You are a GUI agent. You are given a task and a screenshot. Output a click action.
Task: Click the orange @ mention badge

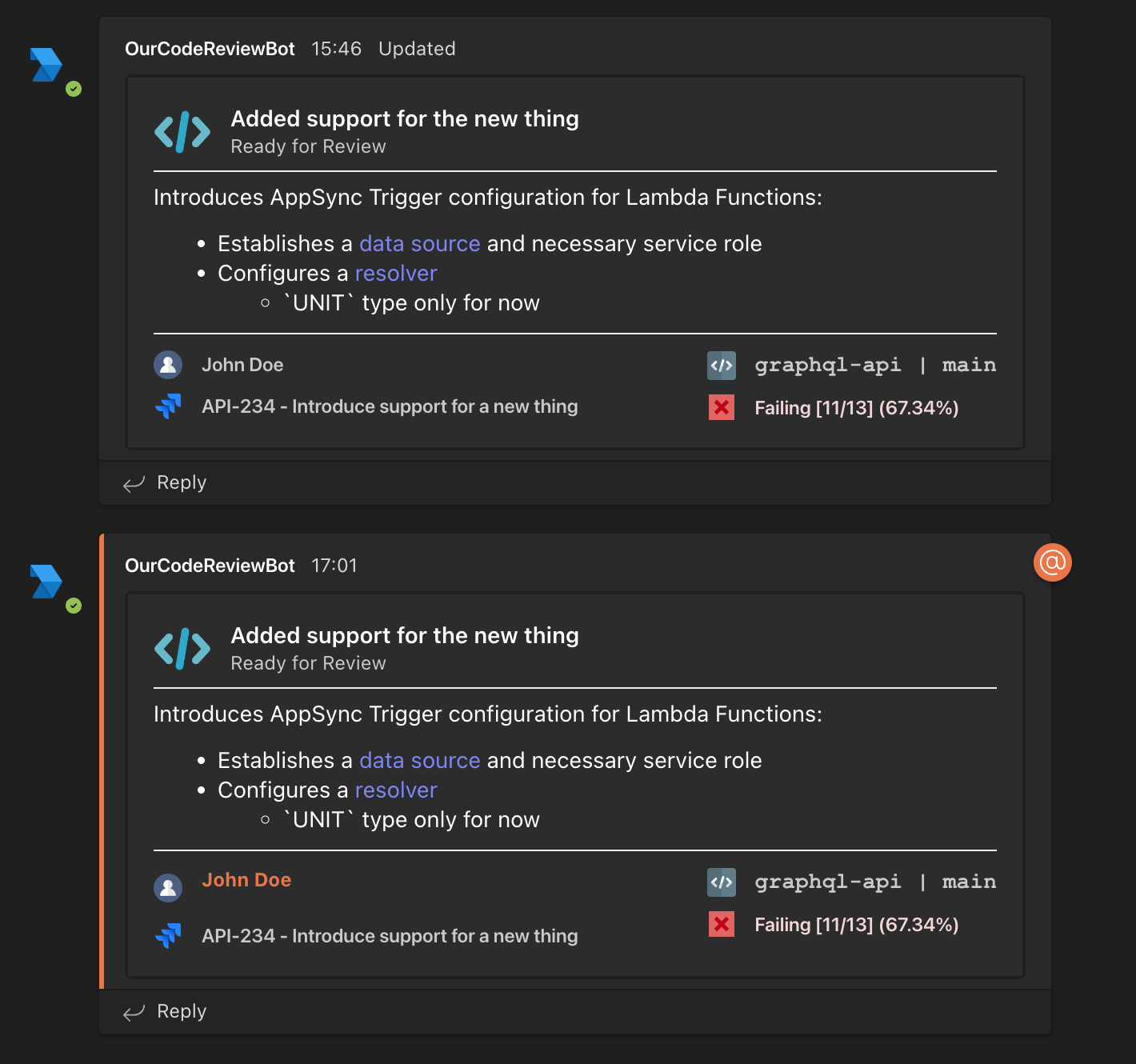tap(1053, 562)
